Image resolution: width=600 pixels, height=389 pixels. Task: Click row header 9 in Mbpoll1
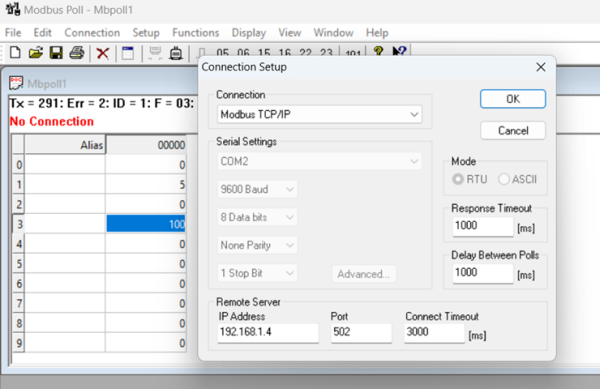(x=19, y=343)
